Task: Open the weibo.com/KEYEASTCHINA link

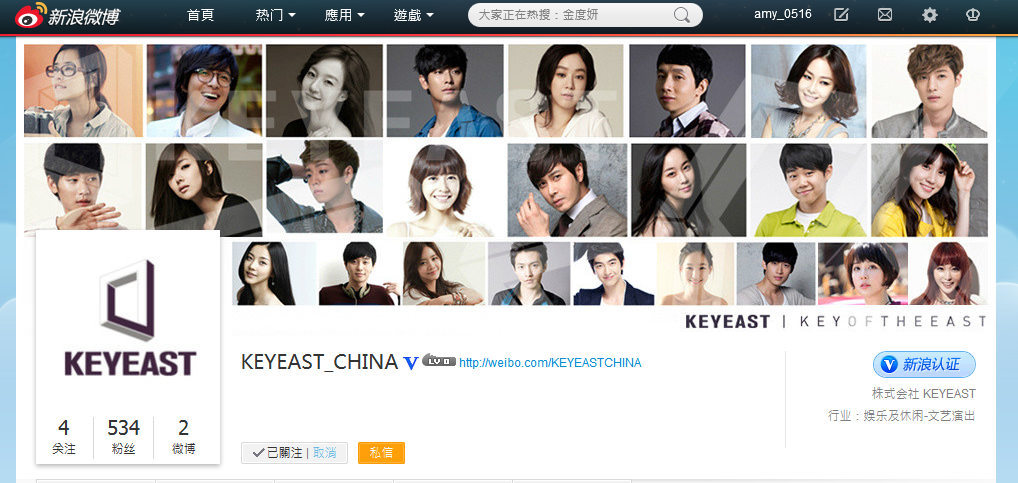Action: point(550,363)
